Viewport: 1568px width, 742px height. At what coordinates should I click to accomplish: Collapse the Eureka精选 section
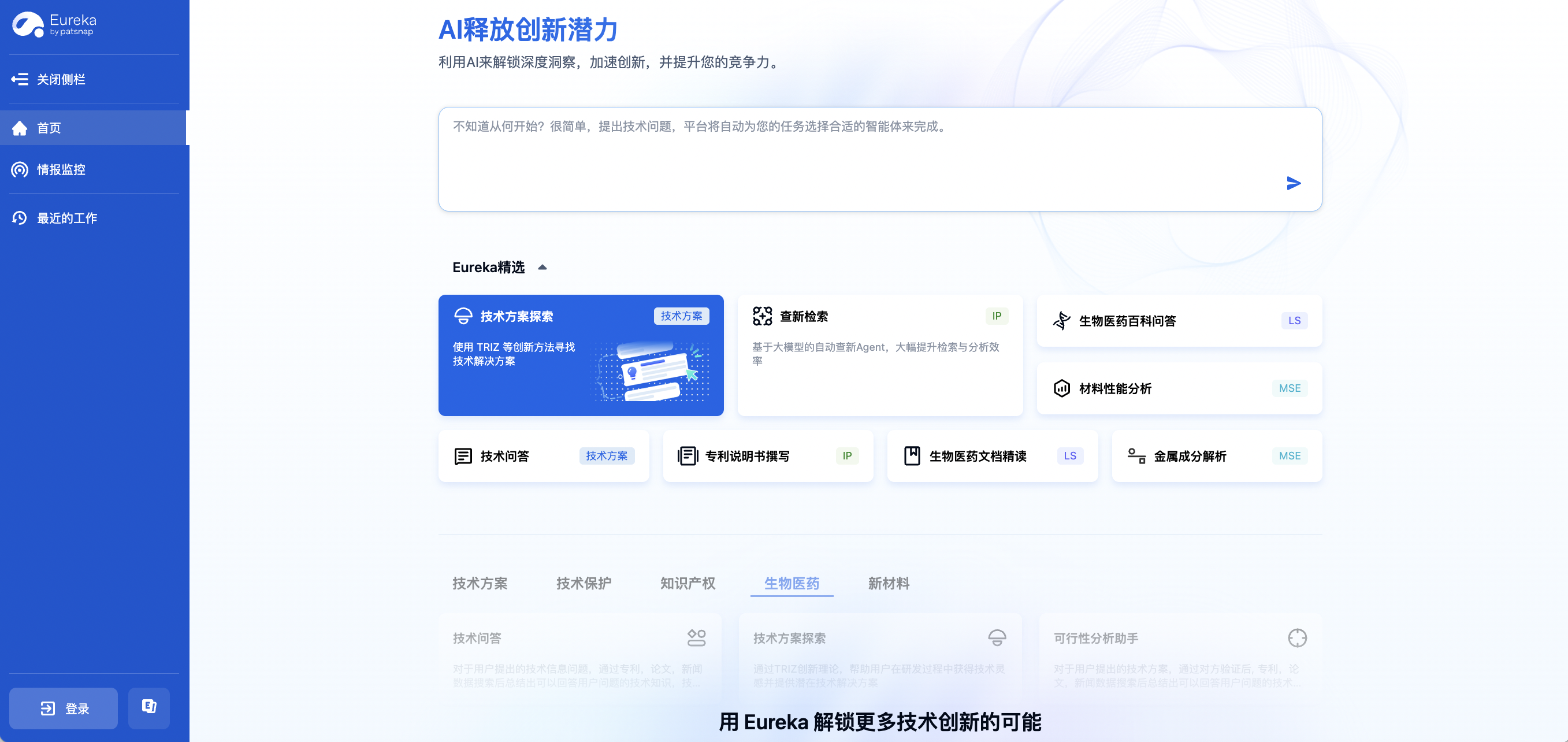pos(543,268)
